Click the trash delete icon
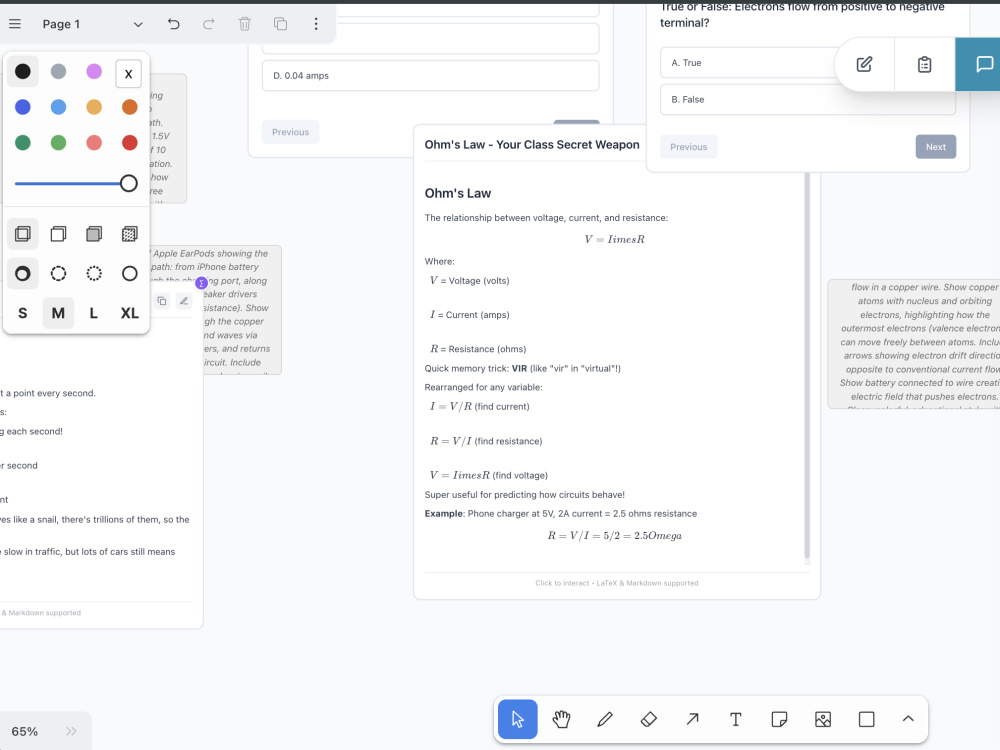The image size is (1000, 750). 244,24
